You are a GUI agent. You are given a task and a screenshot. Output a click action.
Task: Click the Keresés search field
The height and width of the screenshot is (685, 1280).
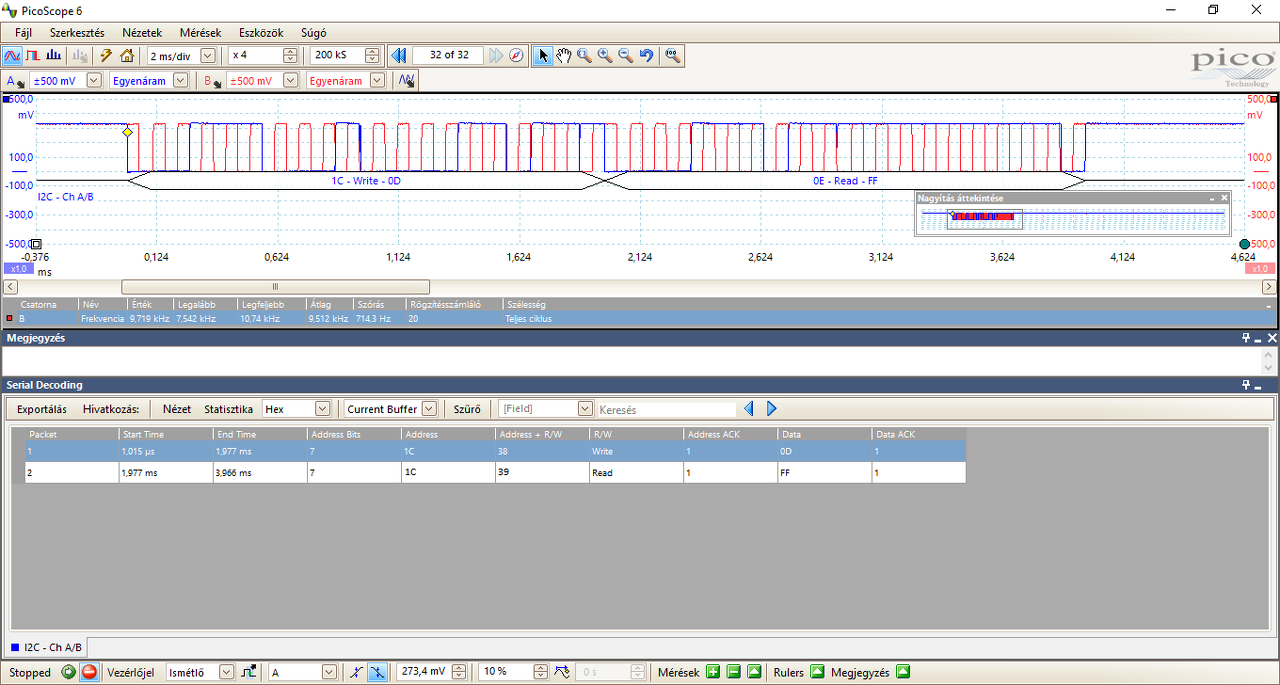point(666,409)
